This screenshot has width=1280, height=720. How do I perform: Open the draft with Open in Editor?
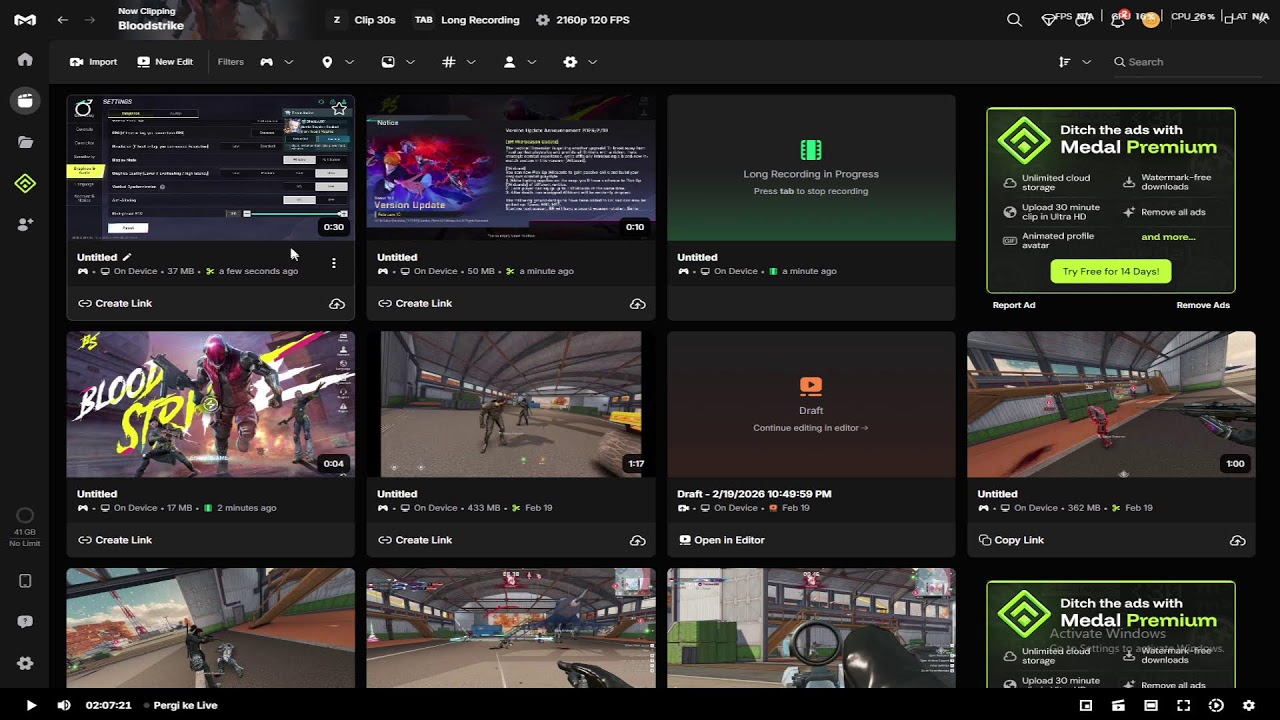(721, 540)
